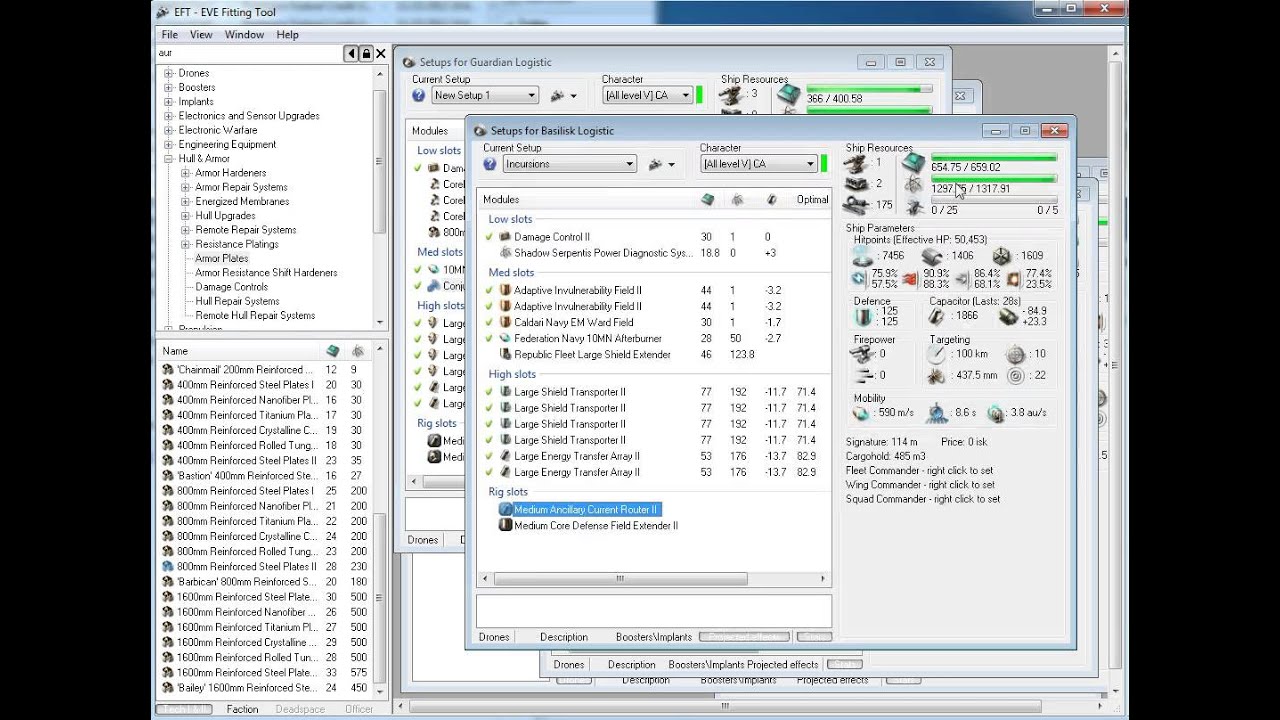Click Fleet Commander right click to set
This screenshot has width=1280, height=720.
pyautogui.click(x=919, y=470)
